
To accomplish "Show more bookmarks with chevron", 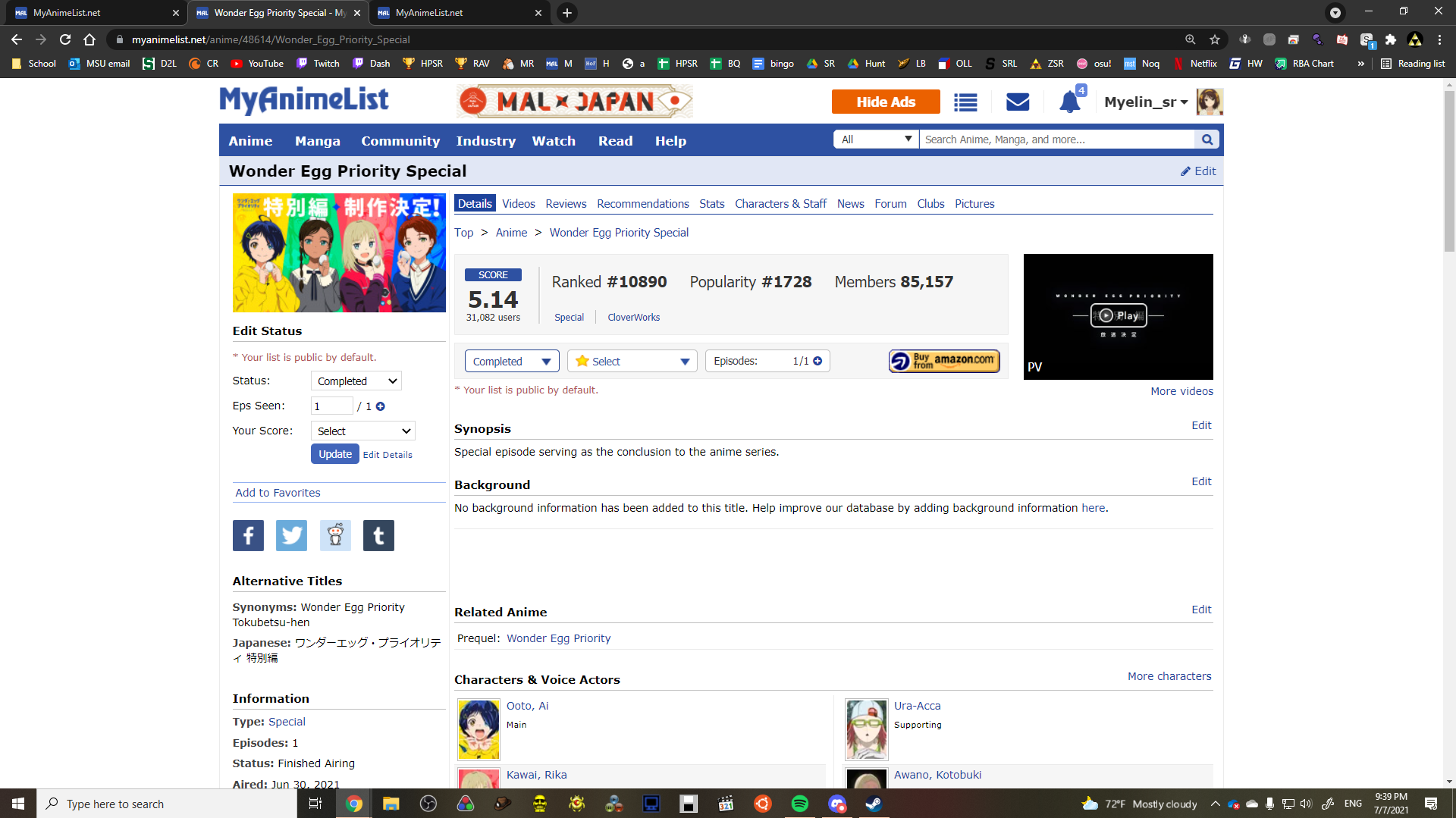I will (1361, 64).
